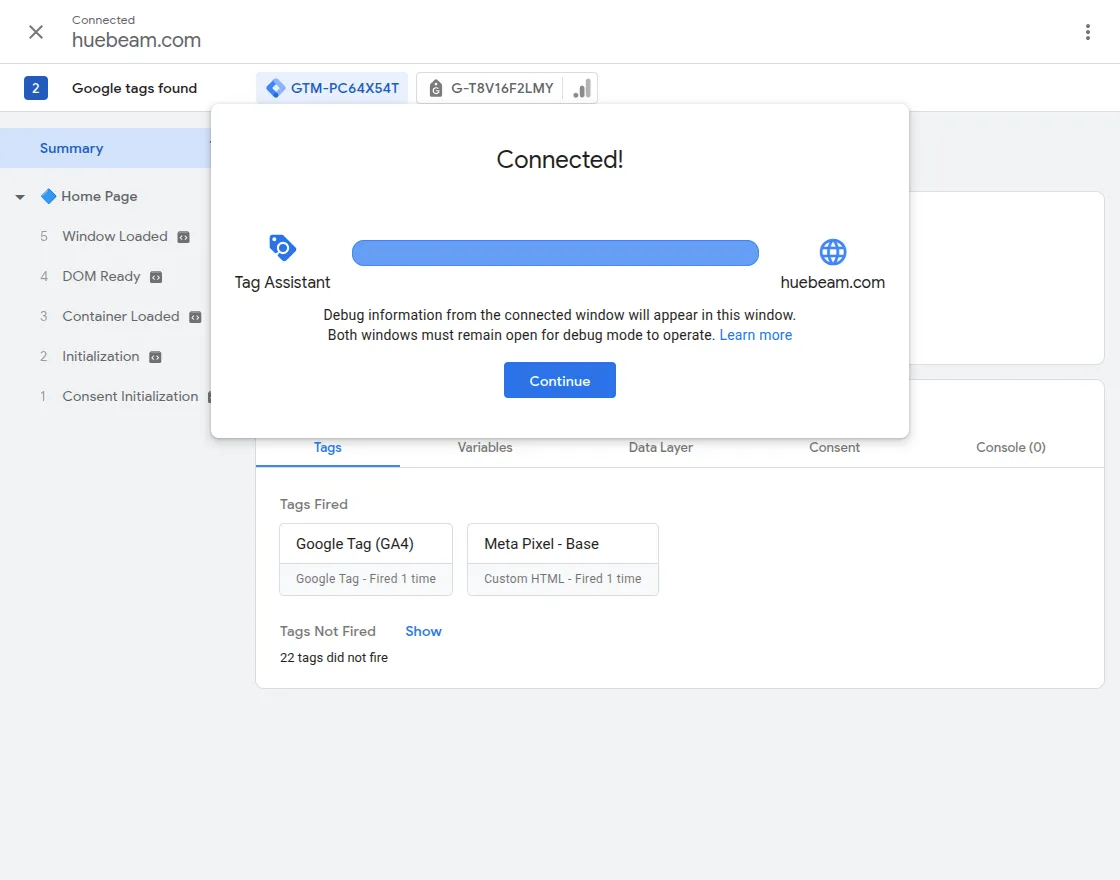1120x880 pixels.
Task: Click the 'Connected!' dialog heading
Action: [559, 159]
